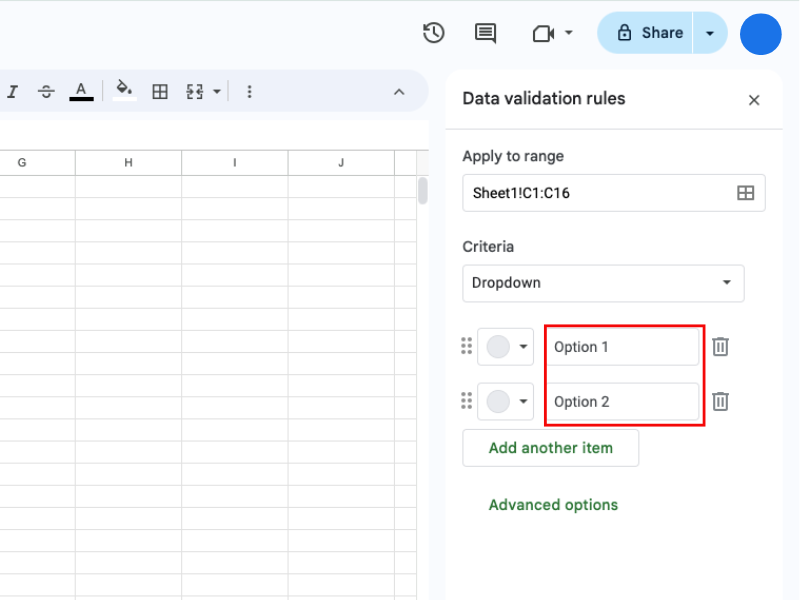
Task: Click the Meet video camera icon
Action: 543,33
